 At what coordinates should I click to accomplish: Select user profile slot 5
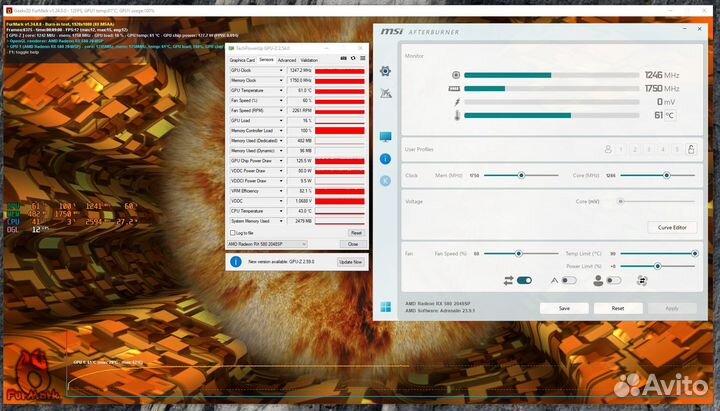click(676, 149)
